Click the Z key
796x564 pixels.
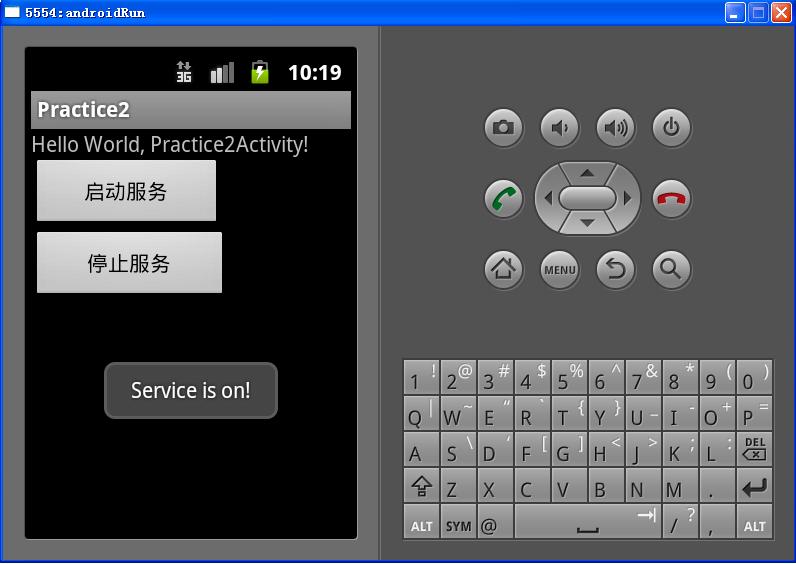[458, 485]
